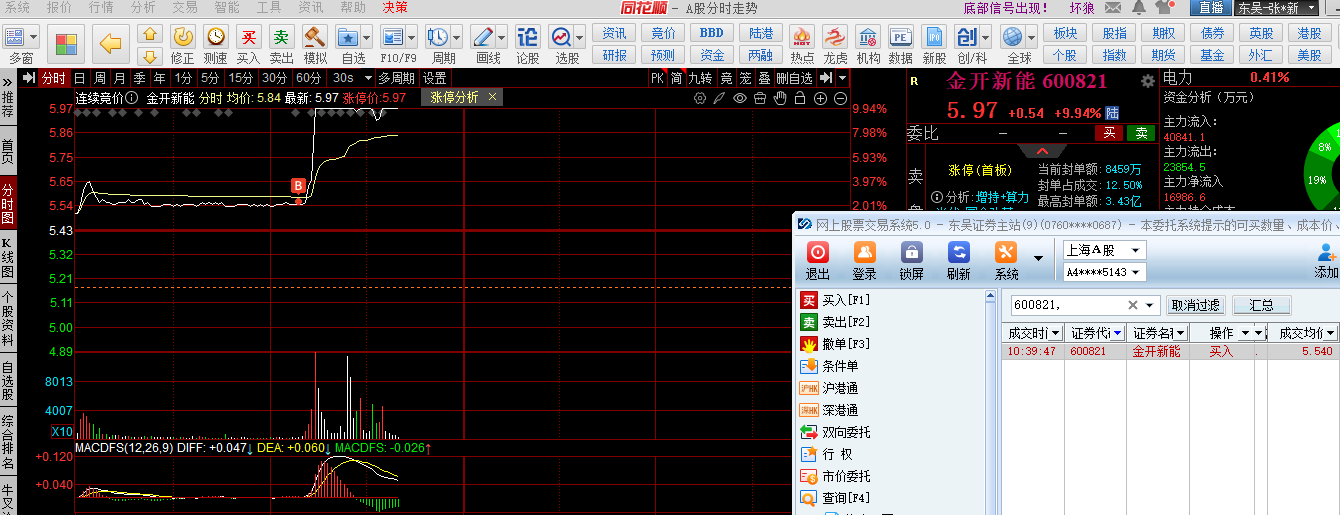1340x515 pixels.
Task: Open the 选股 stock picker icon
Action: point(561,38)
